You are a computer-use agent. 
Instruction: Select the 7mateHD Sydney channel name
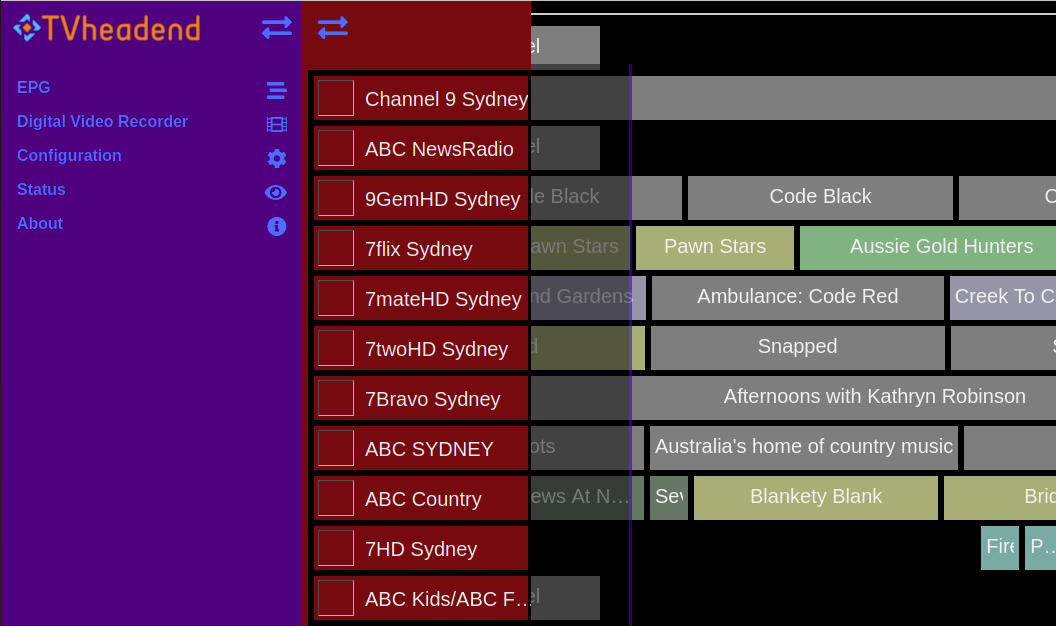[443, 299]
